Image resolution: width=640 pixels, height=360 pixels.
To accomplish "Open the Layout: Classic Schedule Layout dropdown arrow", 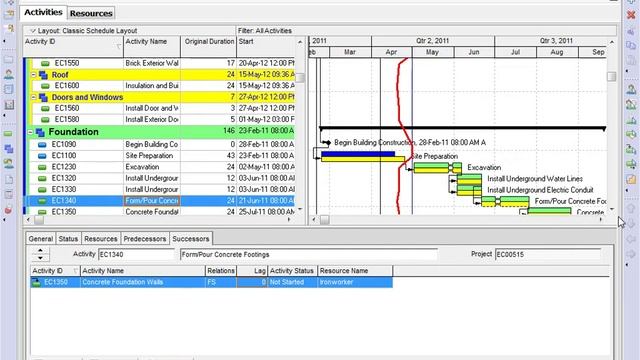I will (33, 31).
